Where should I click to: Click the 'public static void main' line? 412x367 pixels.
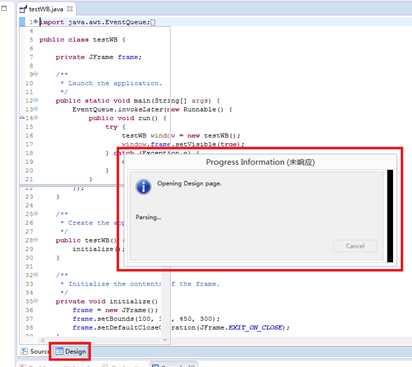(138, 101)
